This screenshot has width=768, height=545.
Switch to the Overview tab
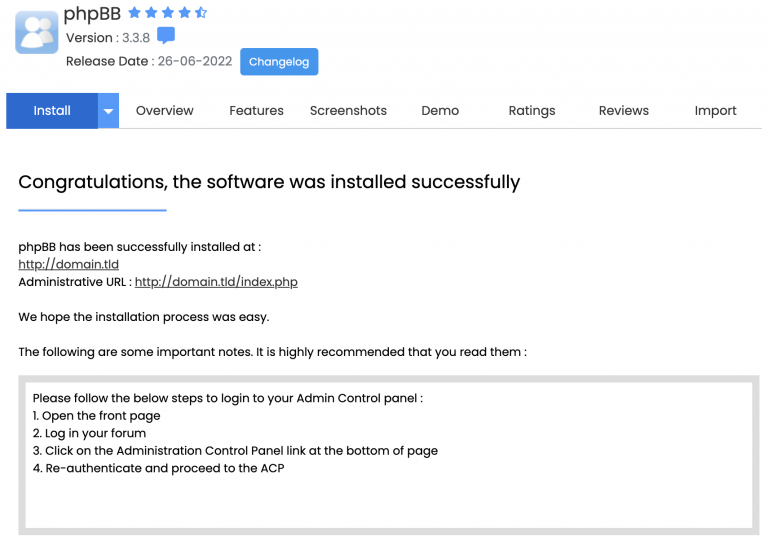(x=165, y=111)
